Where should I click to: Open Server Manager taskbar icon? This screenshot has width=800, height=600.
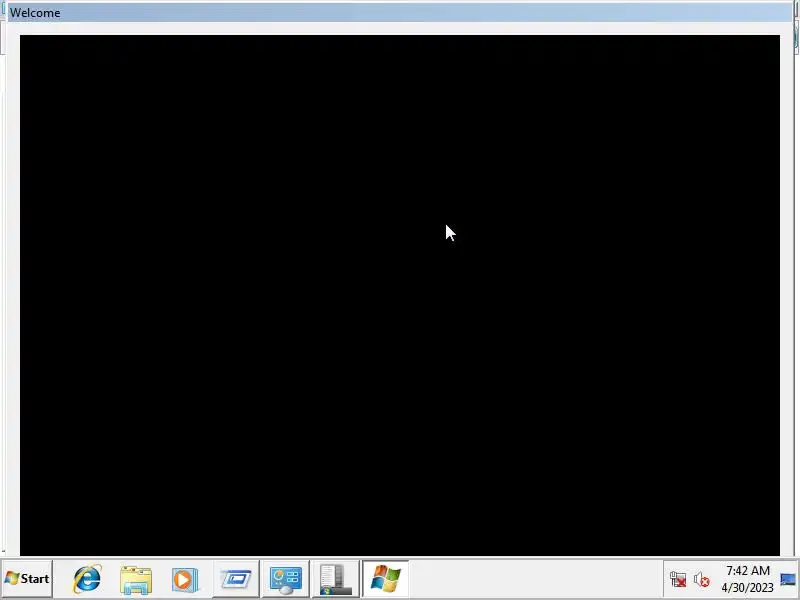click(x=335, y=579)
